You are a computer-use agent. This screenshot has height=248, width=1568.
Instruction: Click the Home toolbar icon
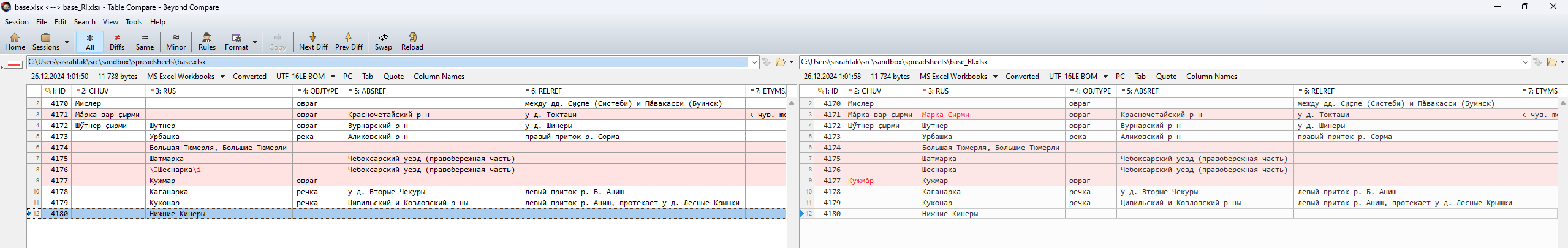click(15, 41)
